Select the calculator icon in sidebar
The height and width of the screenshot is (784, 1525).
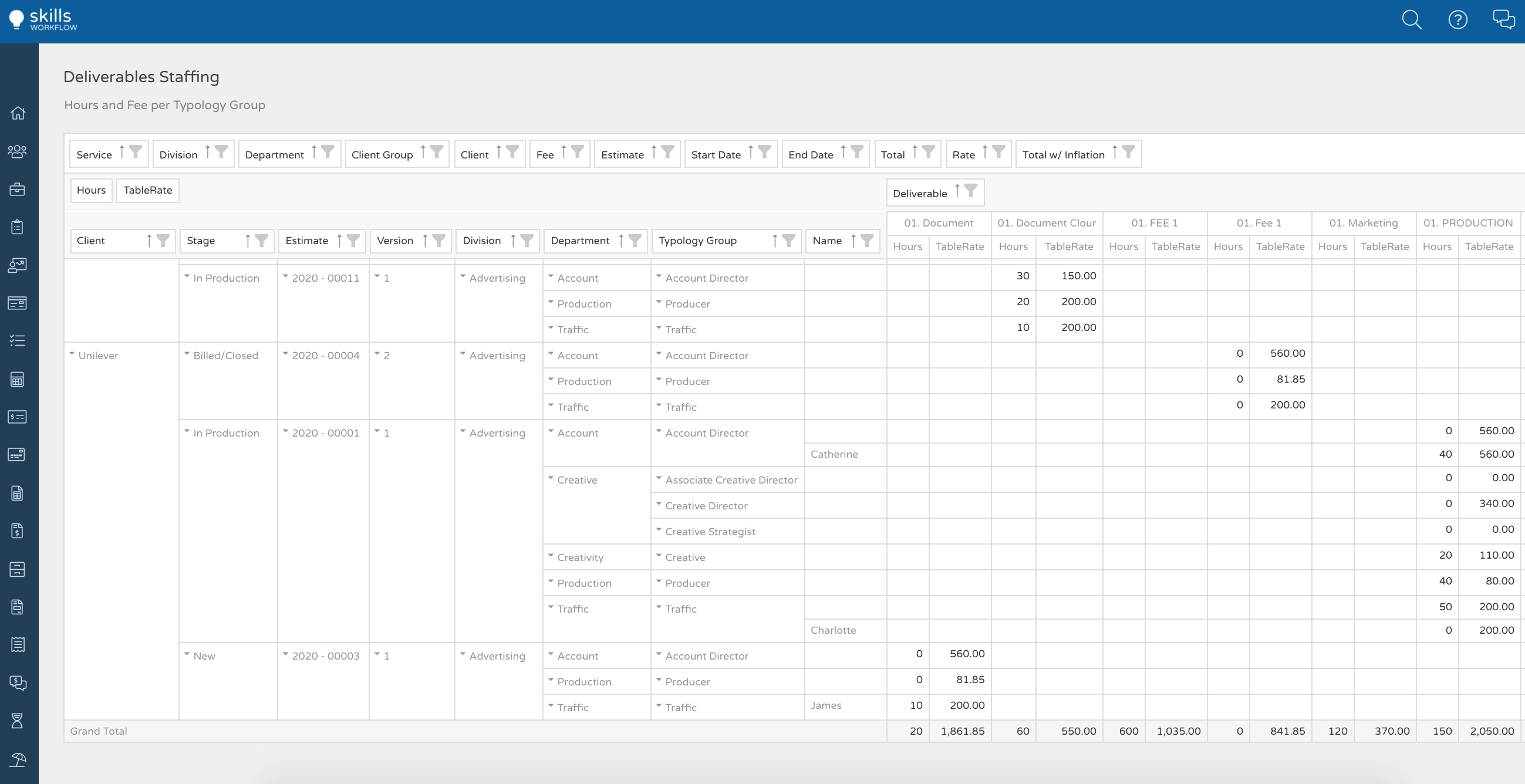pos(18,379)
